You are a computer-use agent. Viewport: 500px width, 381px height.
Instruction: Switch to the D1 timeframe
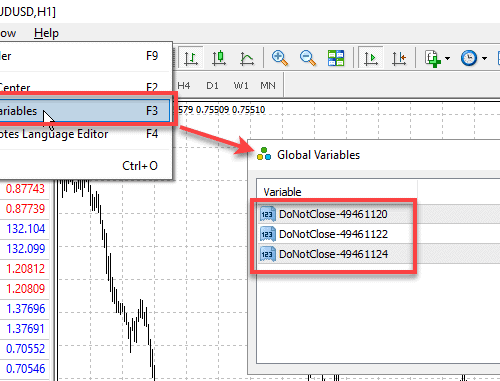click(x=212, y=86)
